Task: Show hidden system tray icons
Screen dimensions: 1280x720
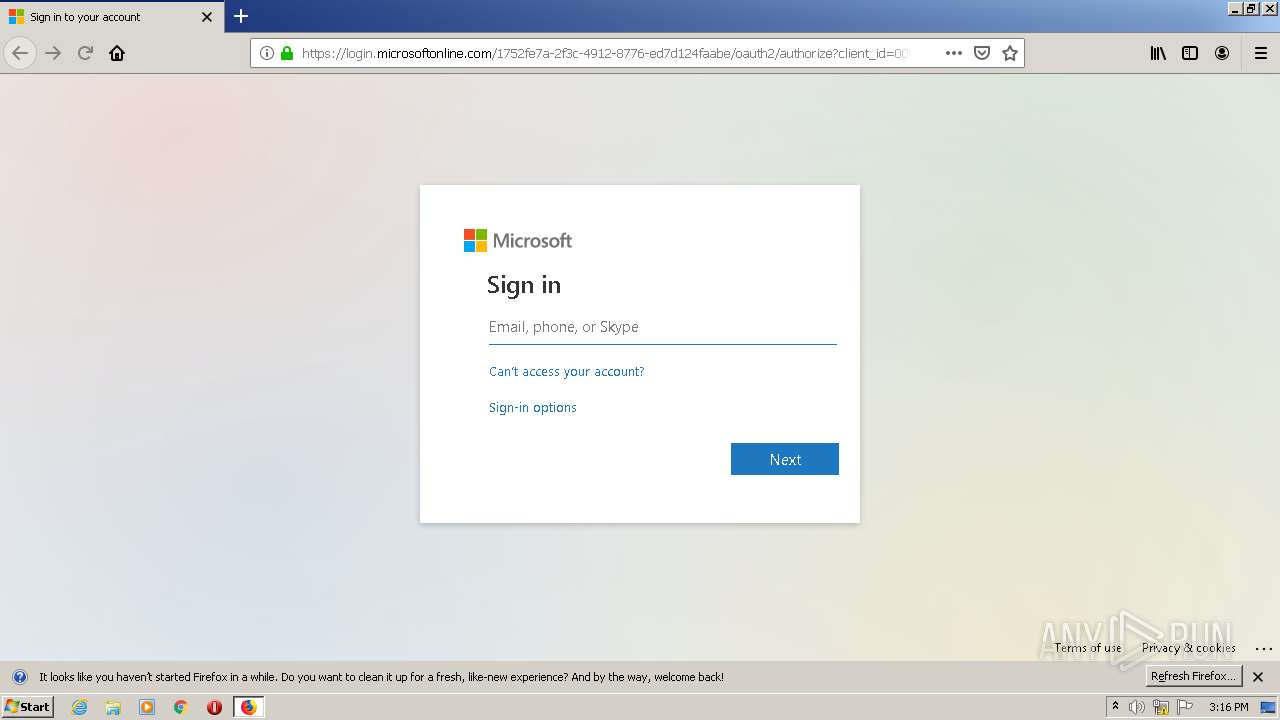Action: coord(1115,707)
